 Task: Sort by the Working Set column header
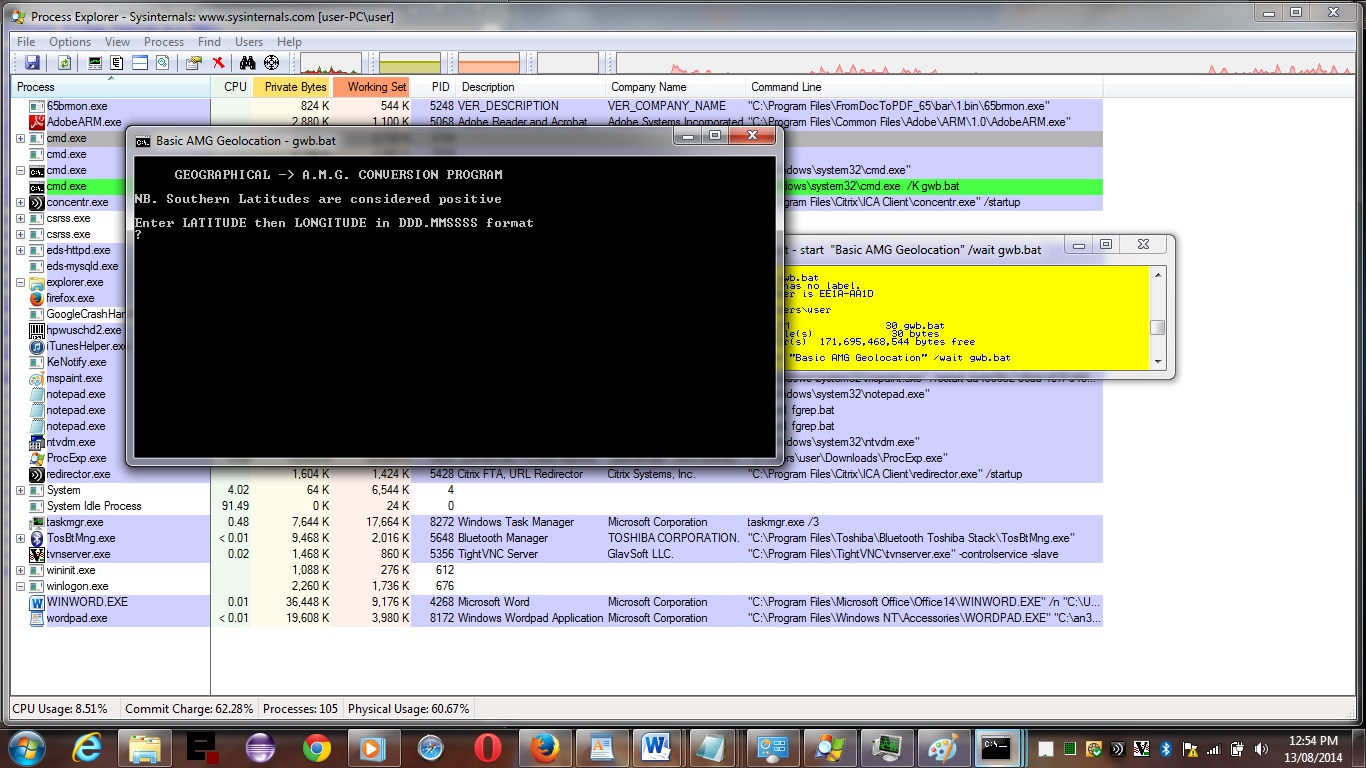(x=376, y=87)
